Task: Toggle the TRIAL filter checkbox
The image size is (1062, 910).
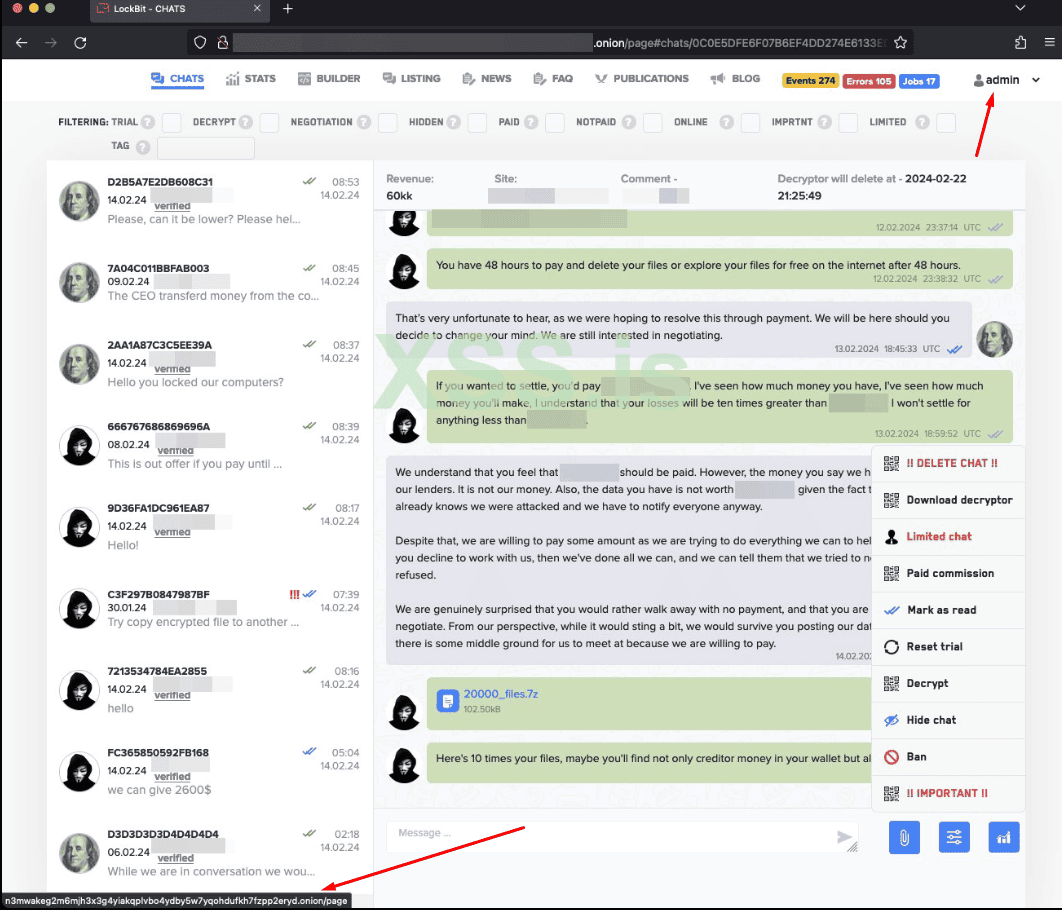Action: click(171, 123)
